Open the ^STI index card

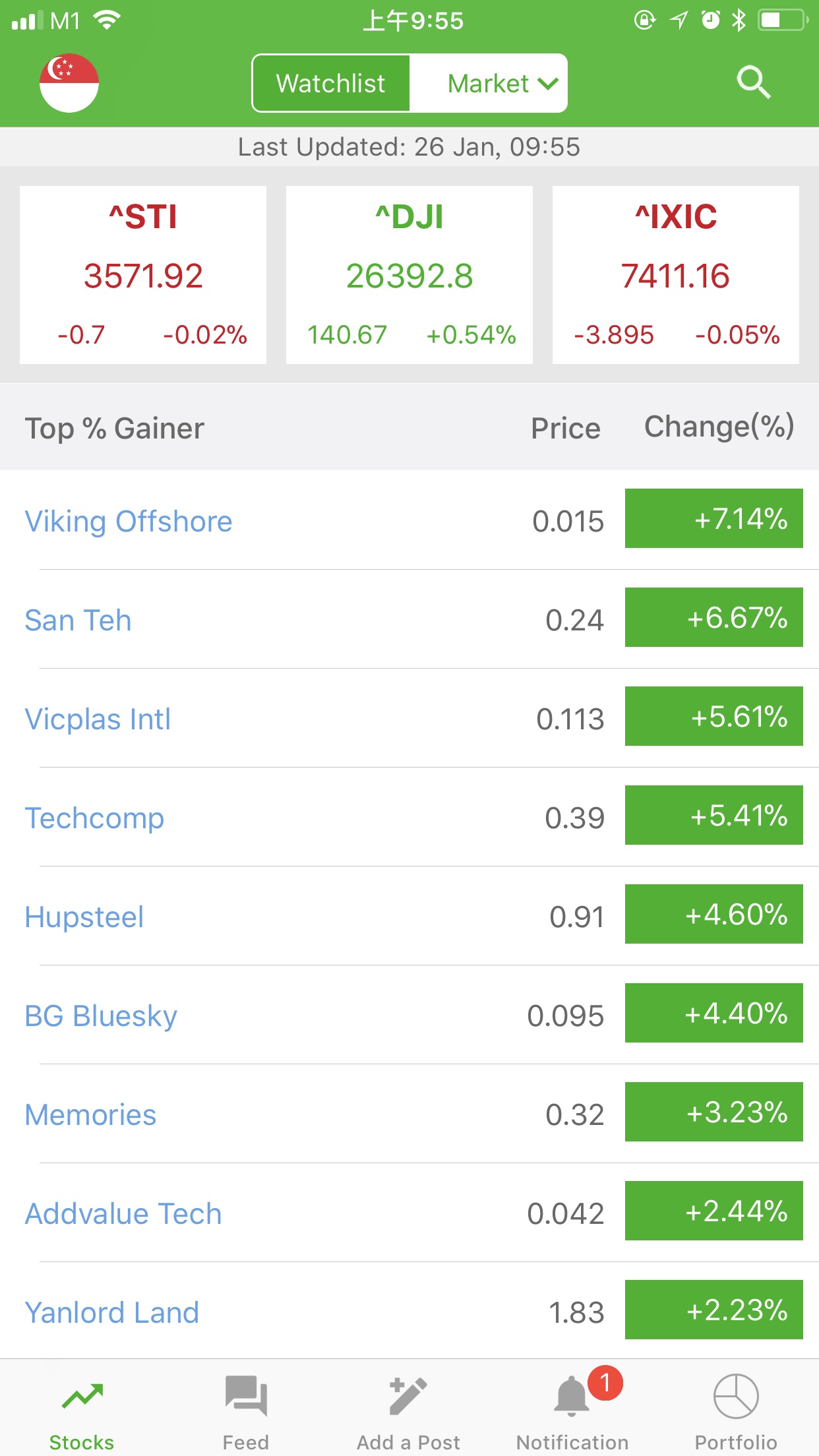(143, 275)
